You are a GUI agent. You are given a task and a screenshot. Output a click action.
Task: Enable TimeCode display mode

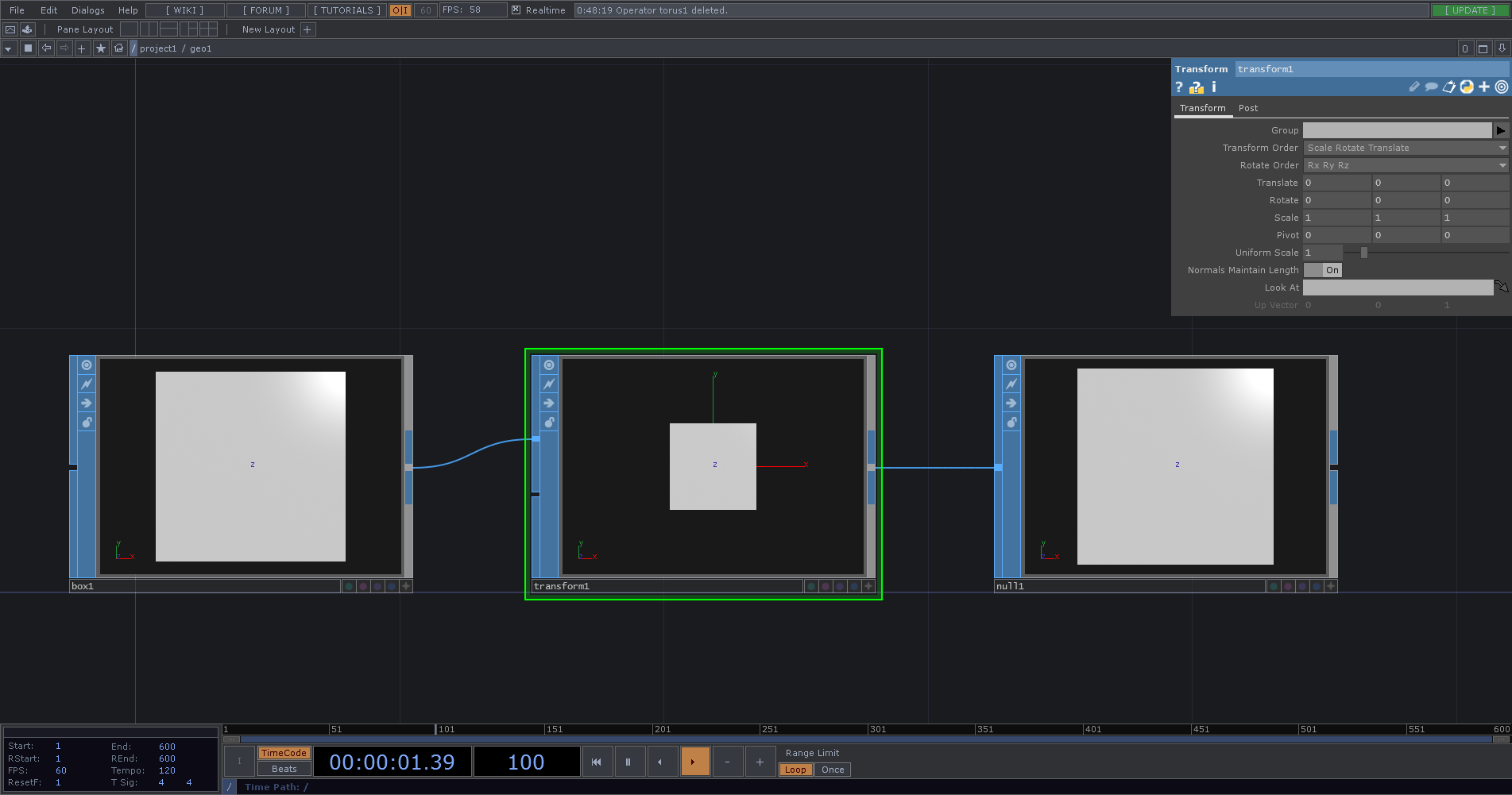pyautogui.click(x=284, y=753)
